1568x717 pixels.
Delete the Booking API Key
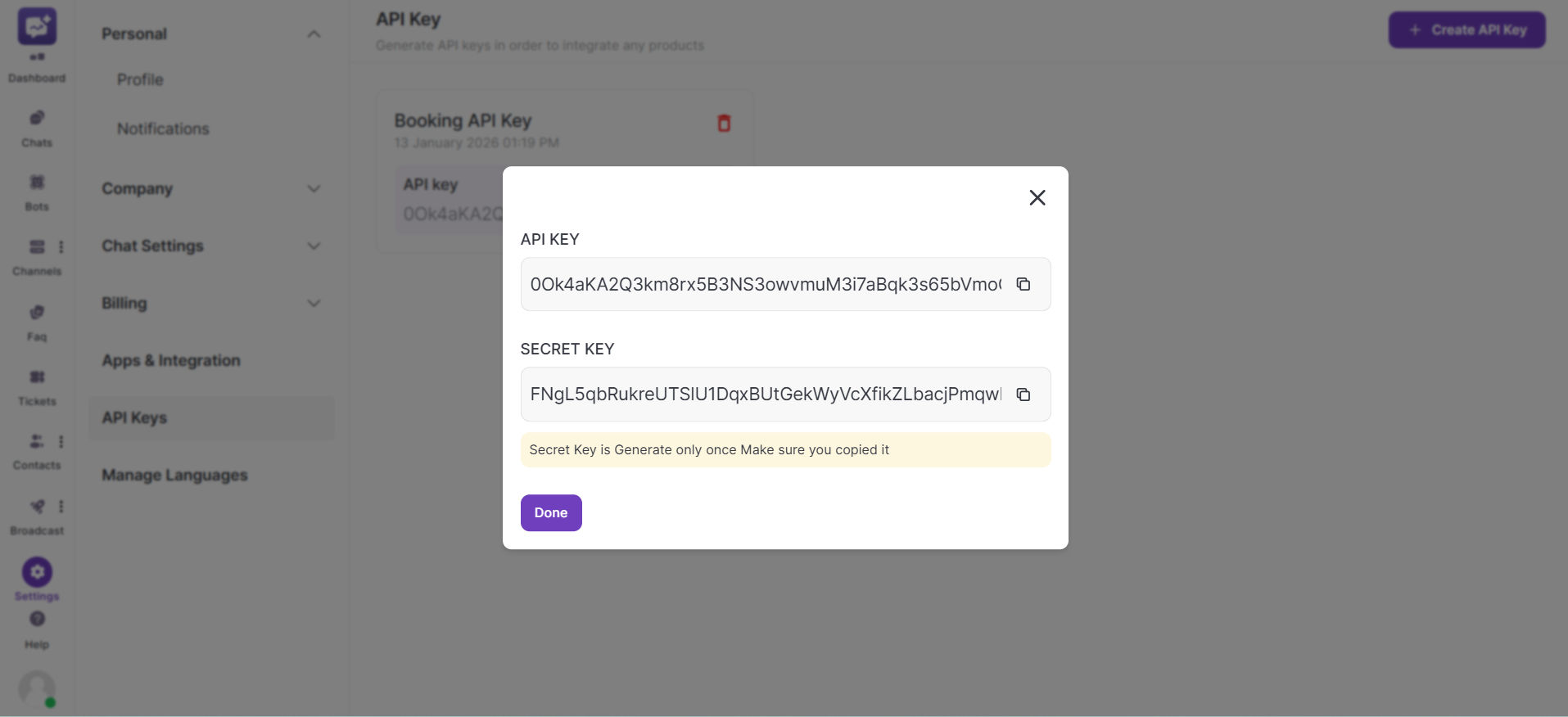tap(724, 123)
